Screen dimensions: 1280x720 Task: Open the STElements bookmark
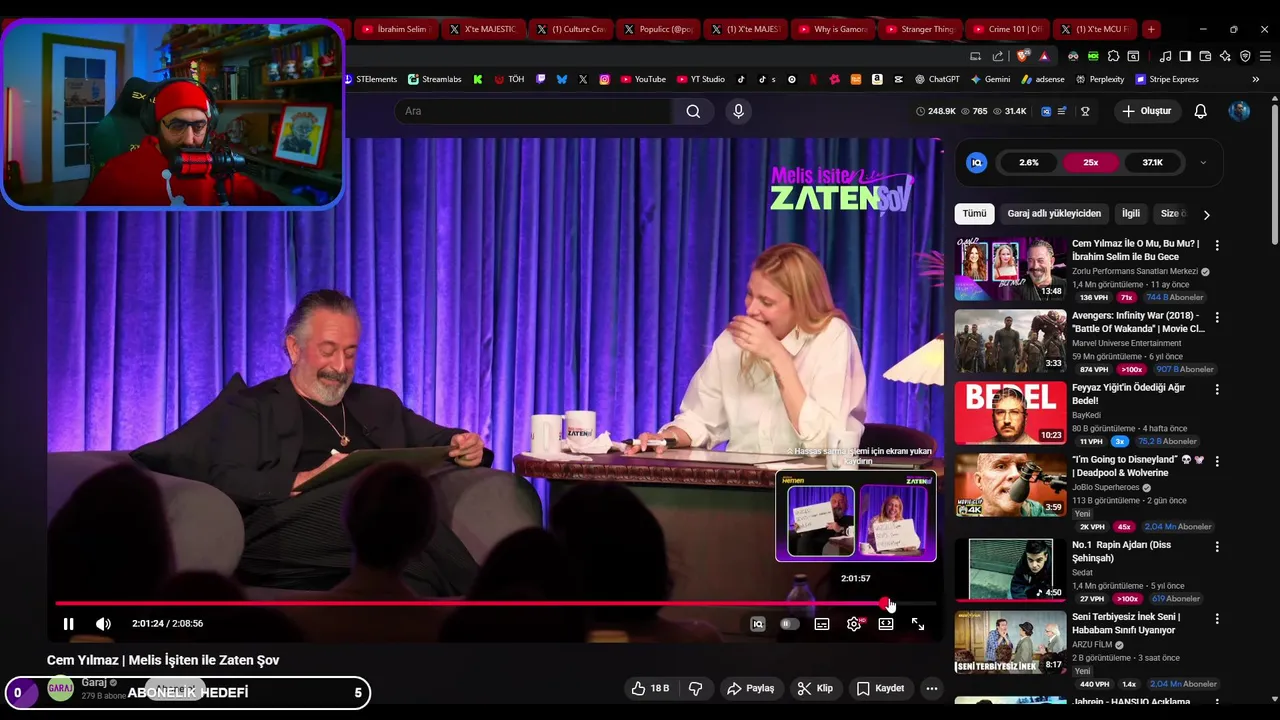[370, 79]
